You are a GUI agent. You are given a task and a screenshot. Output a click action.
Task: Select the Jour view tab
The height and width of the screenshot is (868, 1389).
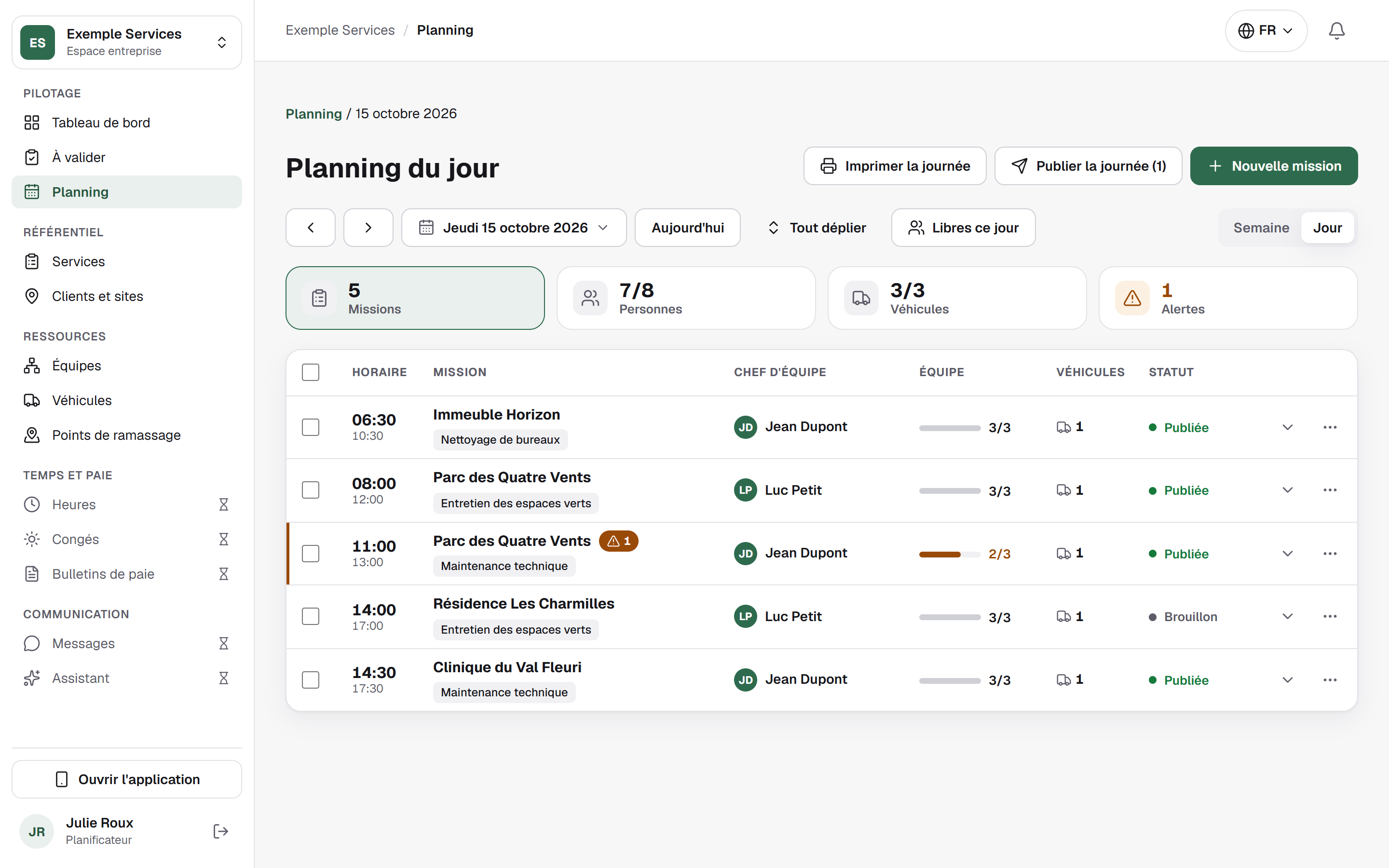(x=1327, y=228)
